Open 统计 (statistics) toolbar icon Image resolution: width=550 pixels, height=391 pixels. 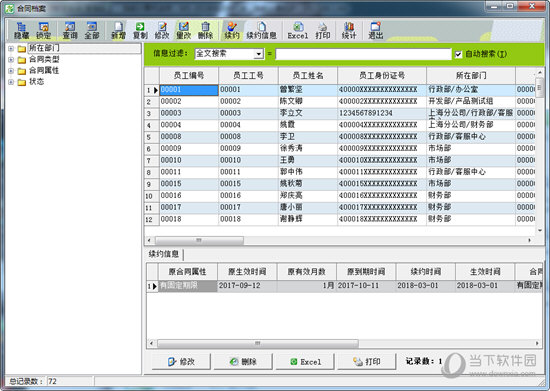coord(349,31)
